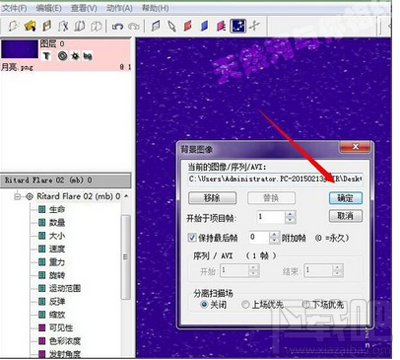This screenshot has width=400, height=360.
Task: Decrease the 附加帧 value with down arrow
Action: (274, 240)
